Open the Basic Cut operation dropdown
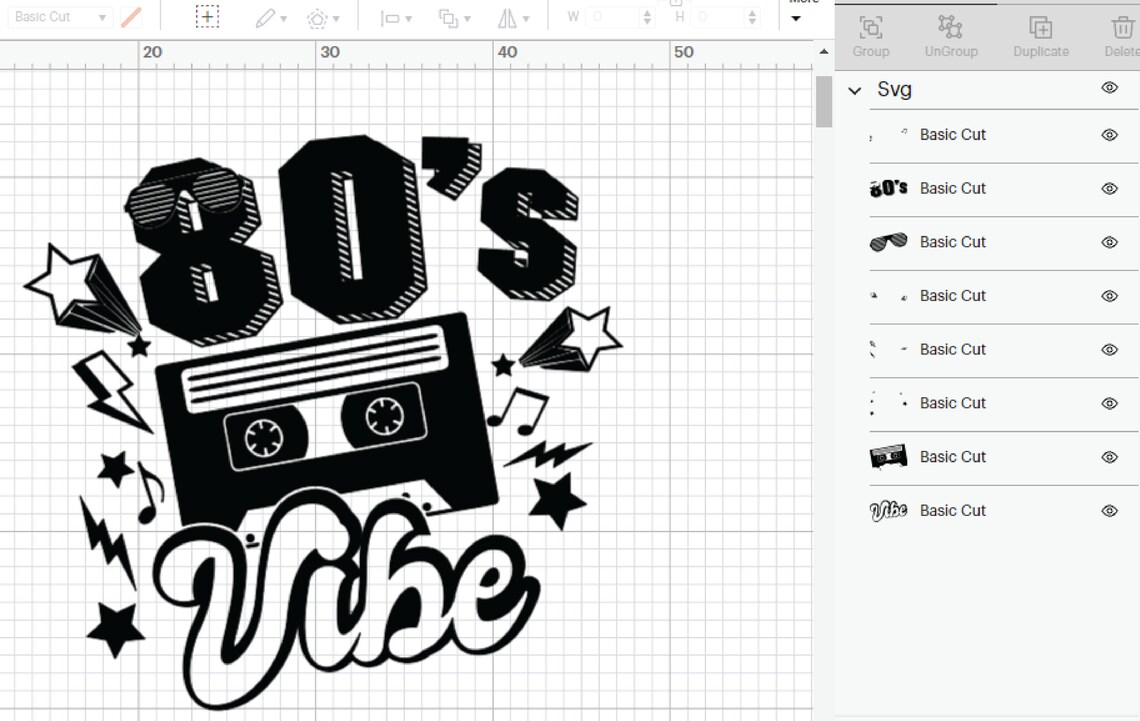Viewport: 1140px width, 721px height. (58, 16)
